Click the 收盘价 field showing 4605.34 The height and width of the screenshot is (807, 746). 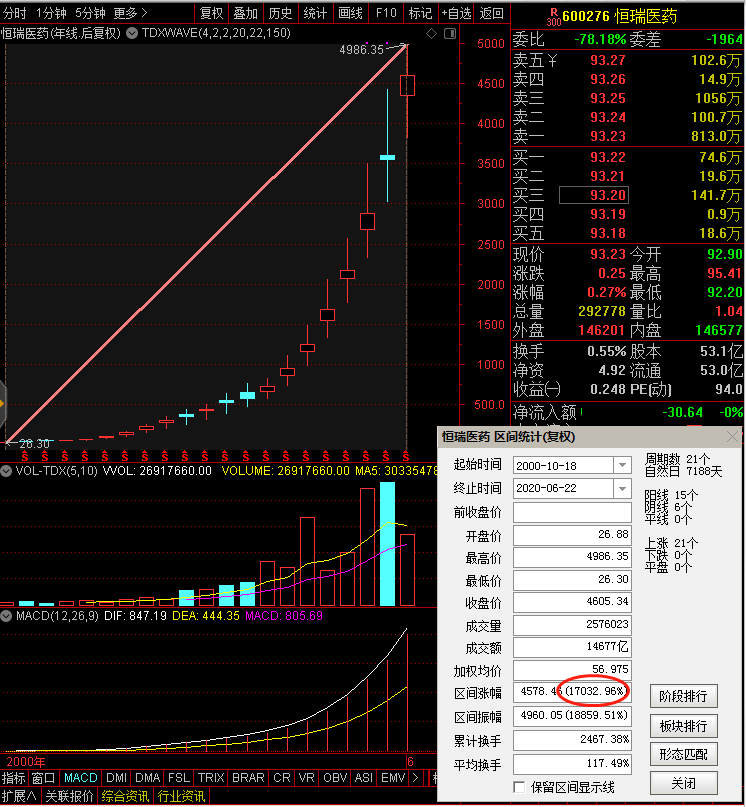coord(572,602)
